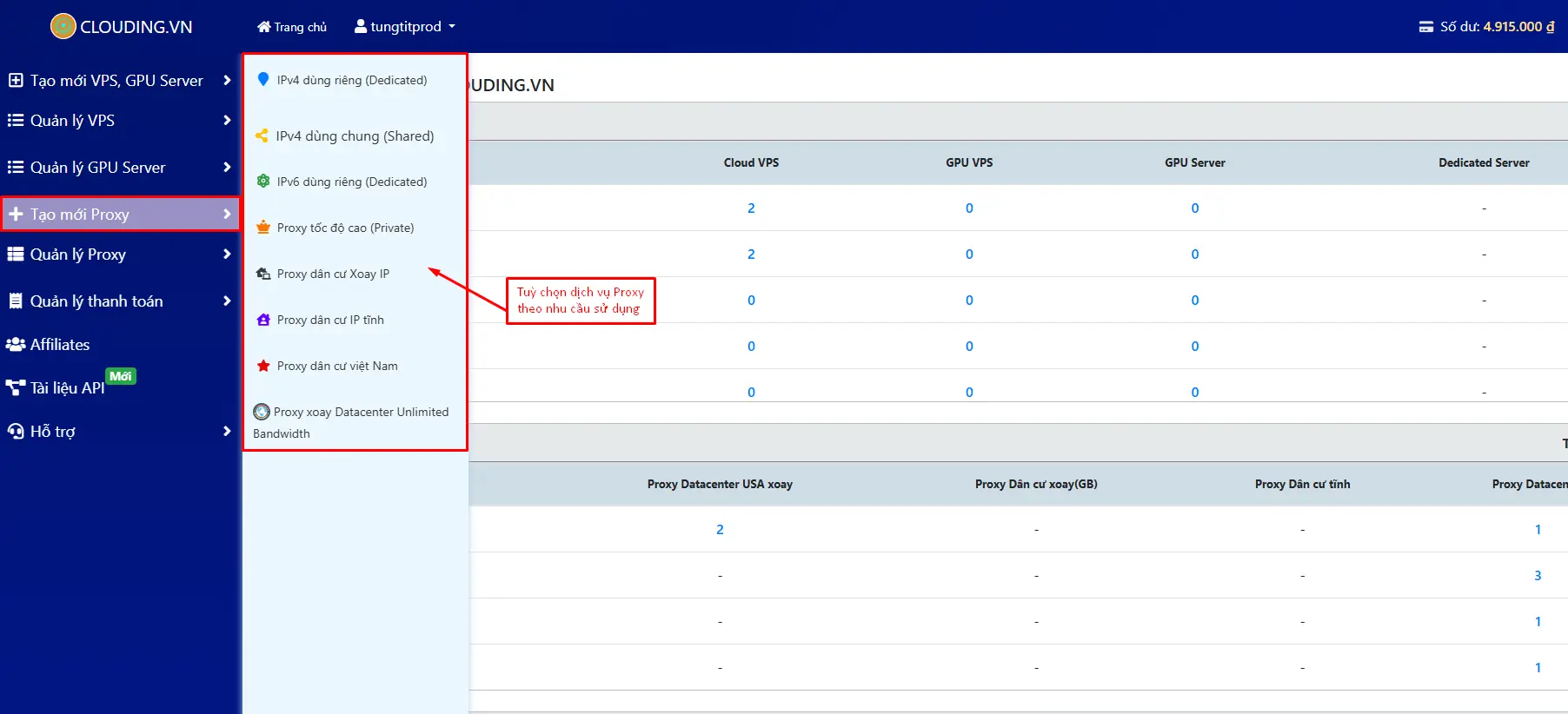This screenshot has height=714, width=1568.
Task: Open the tungtitprod dropdown caret
Action: tap(452, 27)
